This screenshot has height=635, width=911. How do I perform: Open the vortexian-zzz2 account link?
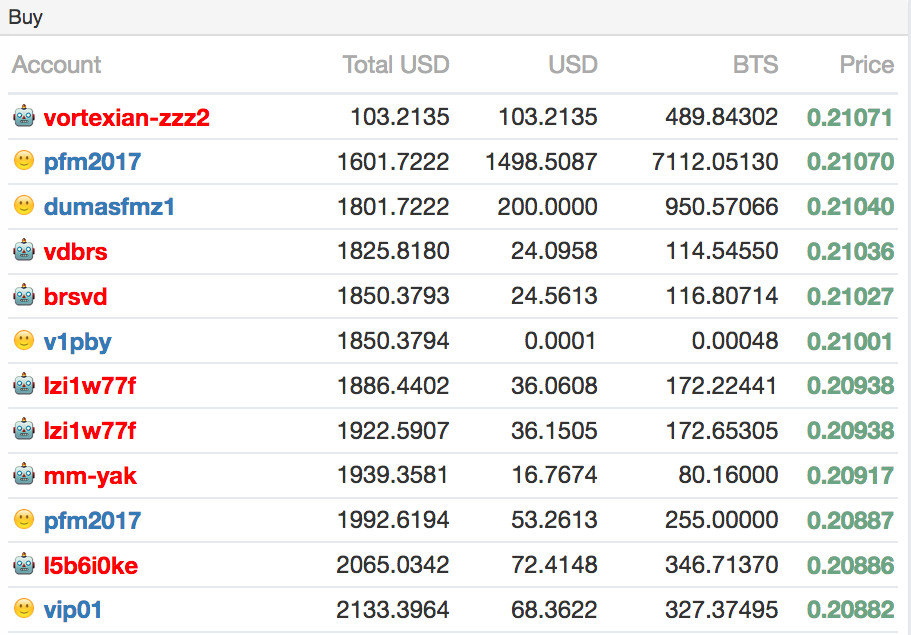coord(127,117)
